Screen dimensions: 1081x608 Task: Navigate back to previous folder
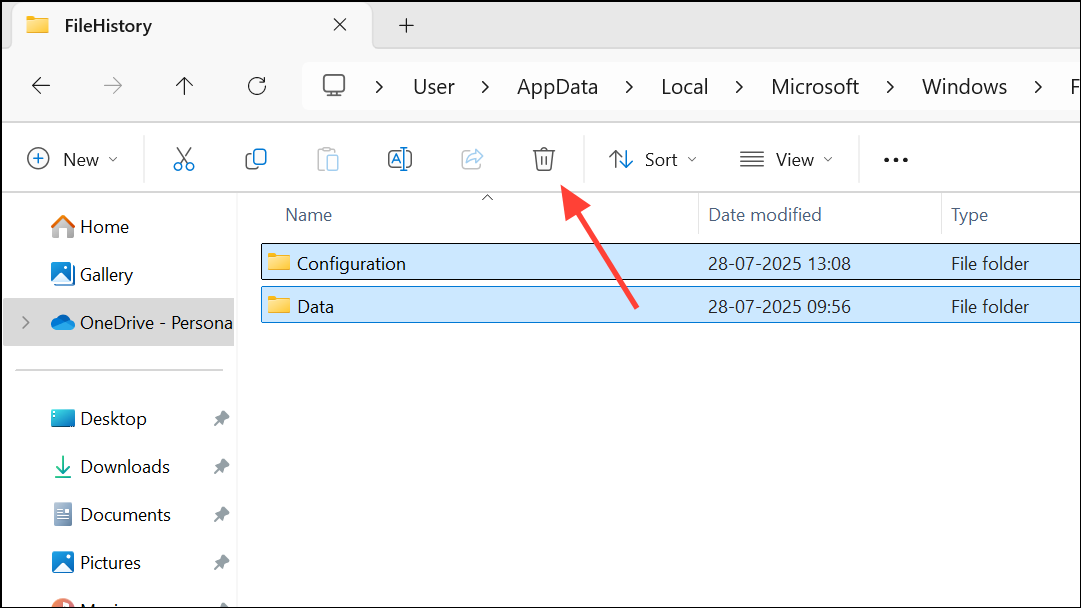(41, 86)
